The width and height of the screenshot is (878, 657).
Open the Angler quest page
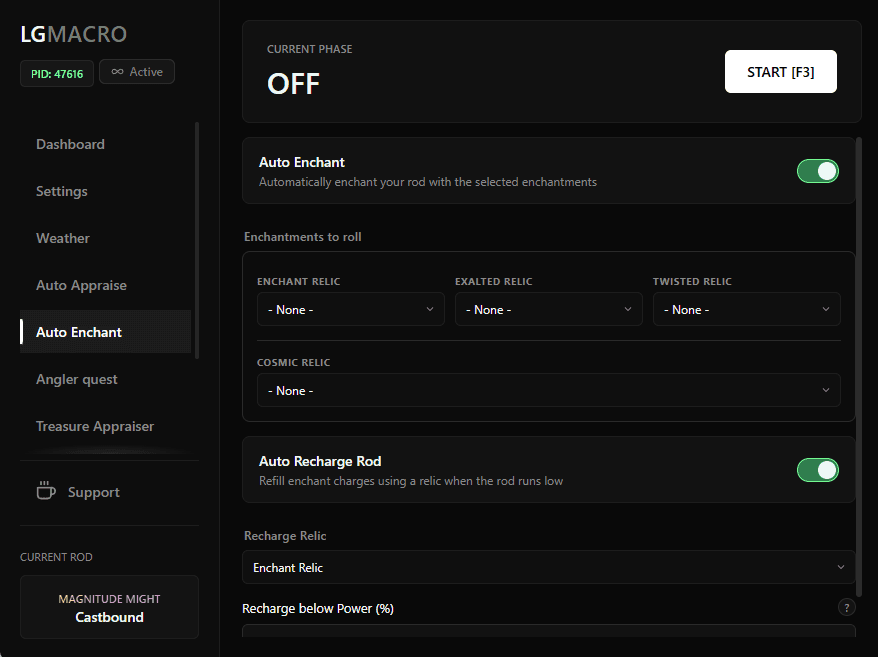[105, 379]
